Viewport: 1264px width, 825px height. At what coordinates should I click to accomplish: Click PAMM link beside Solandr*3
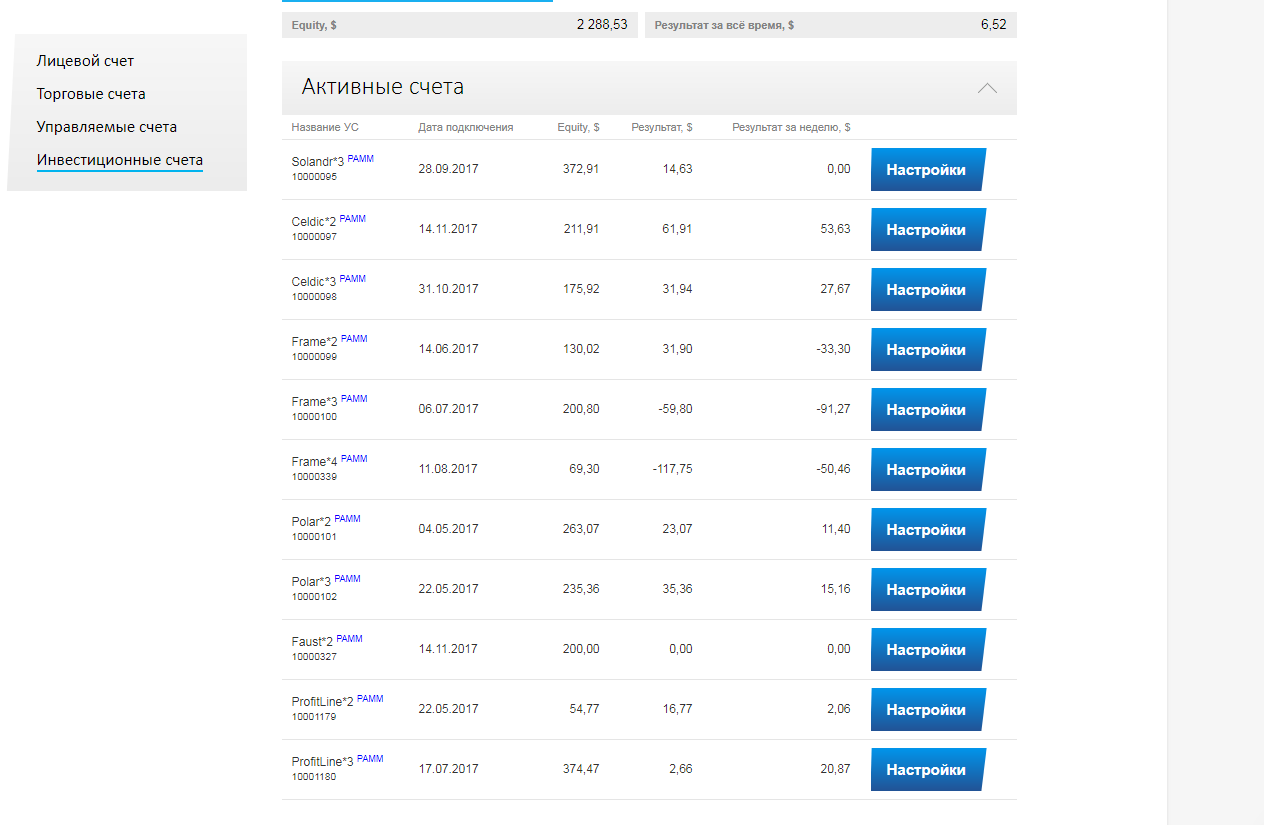(x=360, y=159)
